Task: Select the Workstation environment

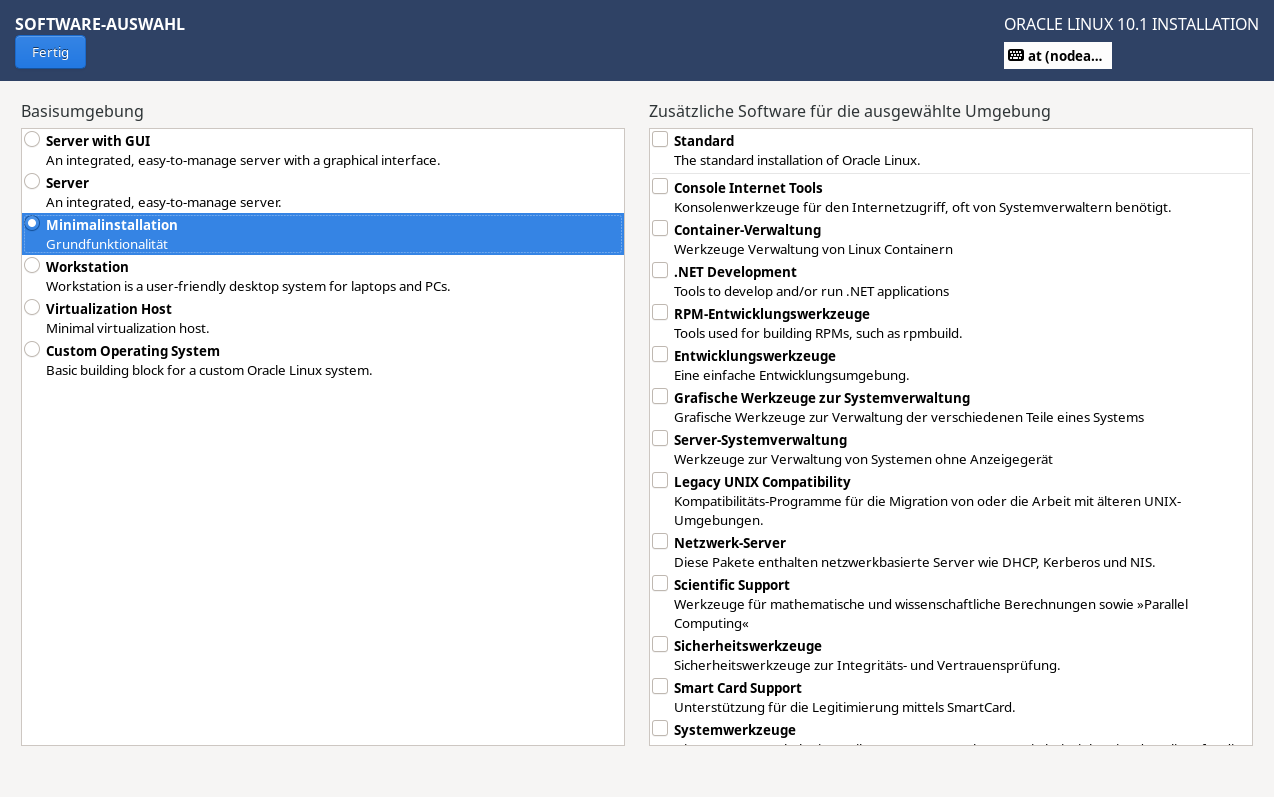Action: pyautogui.click(x=31, y=265)
